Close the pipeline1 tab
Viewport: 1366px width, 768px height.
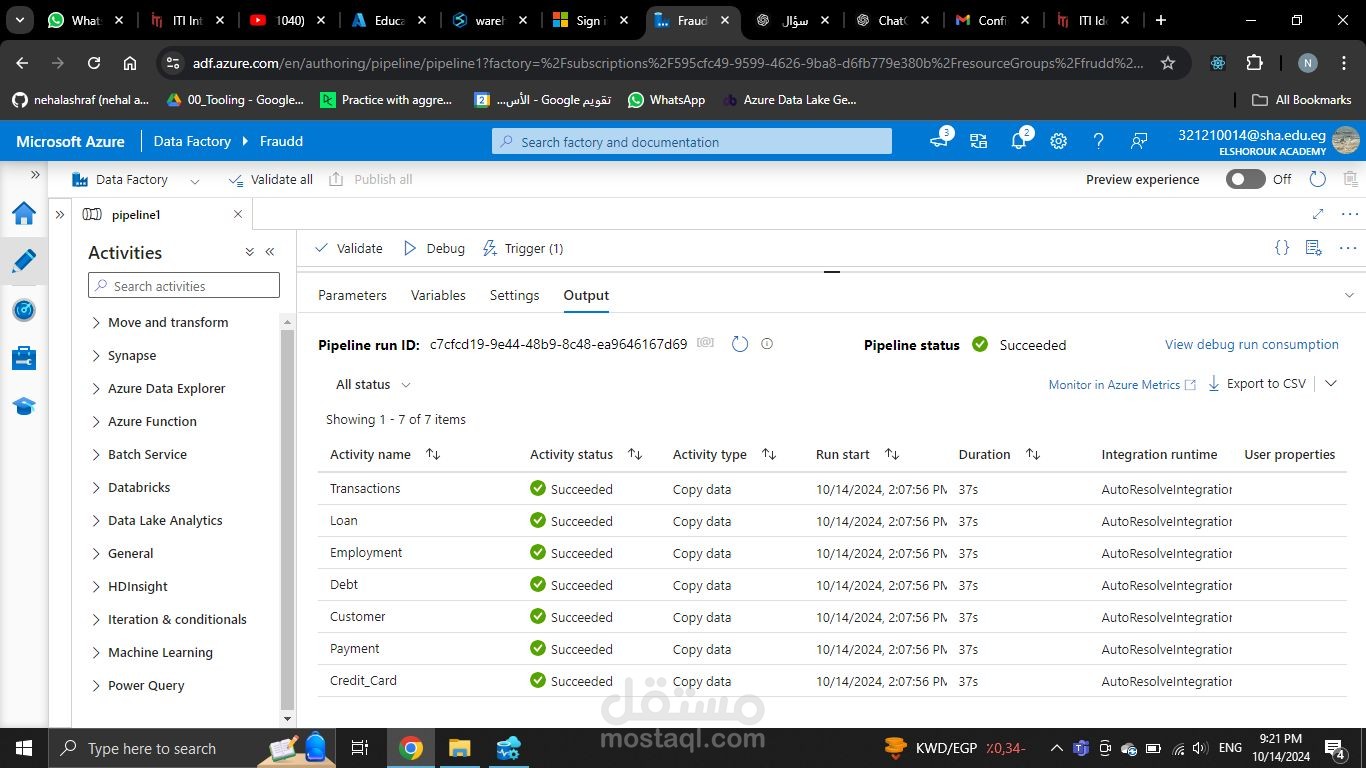(x=238, y=214)
